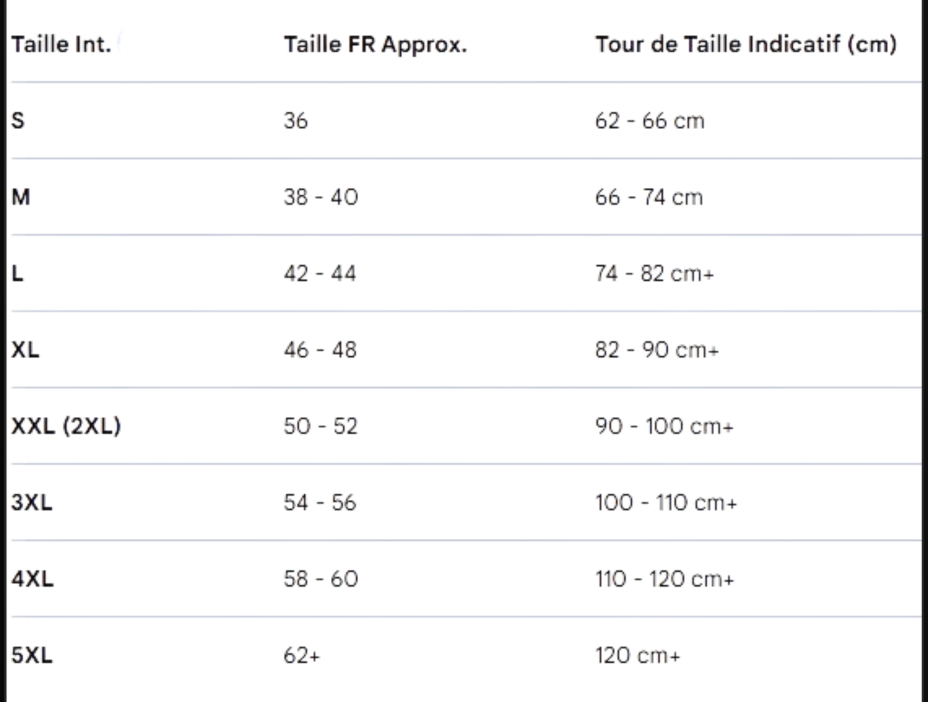This screenshot has width=928, height=702.
Task: Click the French size 36 cell
Action: [297, 121]
